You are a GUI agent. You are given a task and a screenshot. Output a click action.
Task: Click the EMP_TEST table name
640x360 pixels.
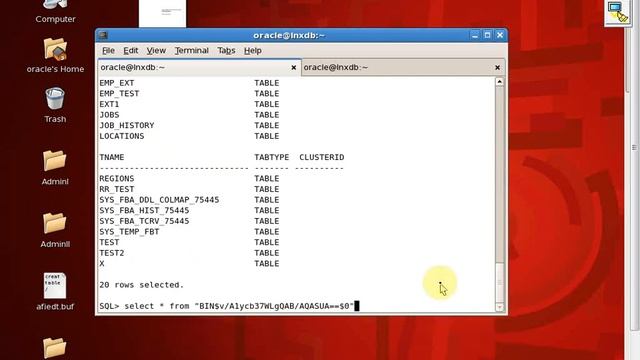(x=119, y=93)
